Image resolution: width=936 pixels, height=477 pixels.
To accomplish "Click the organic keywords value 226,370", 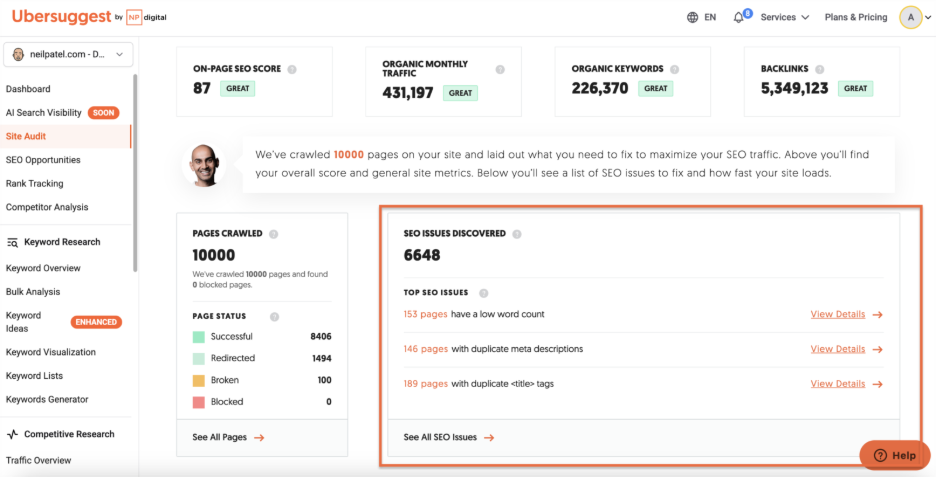I will (600, 88).
